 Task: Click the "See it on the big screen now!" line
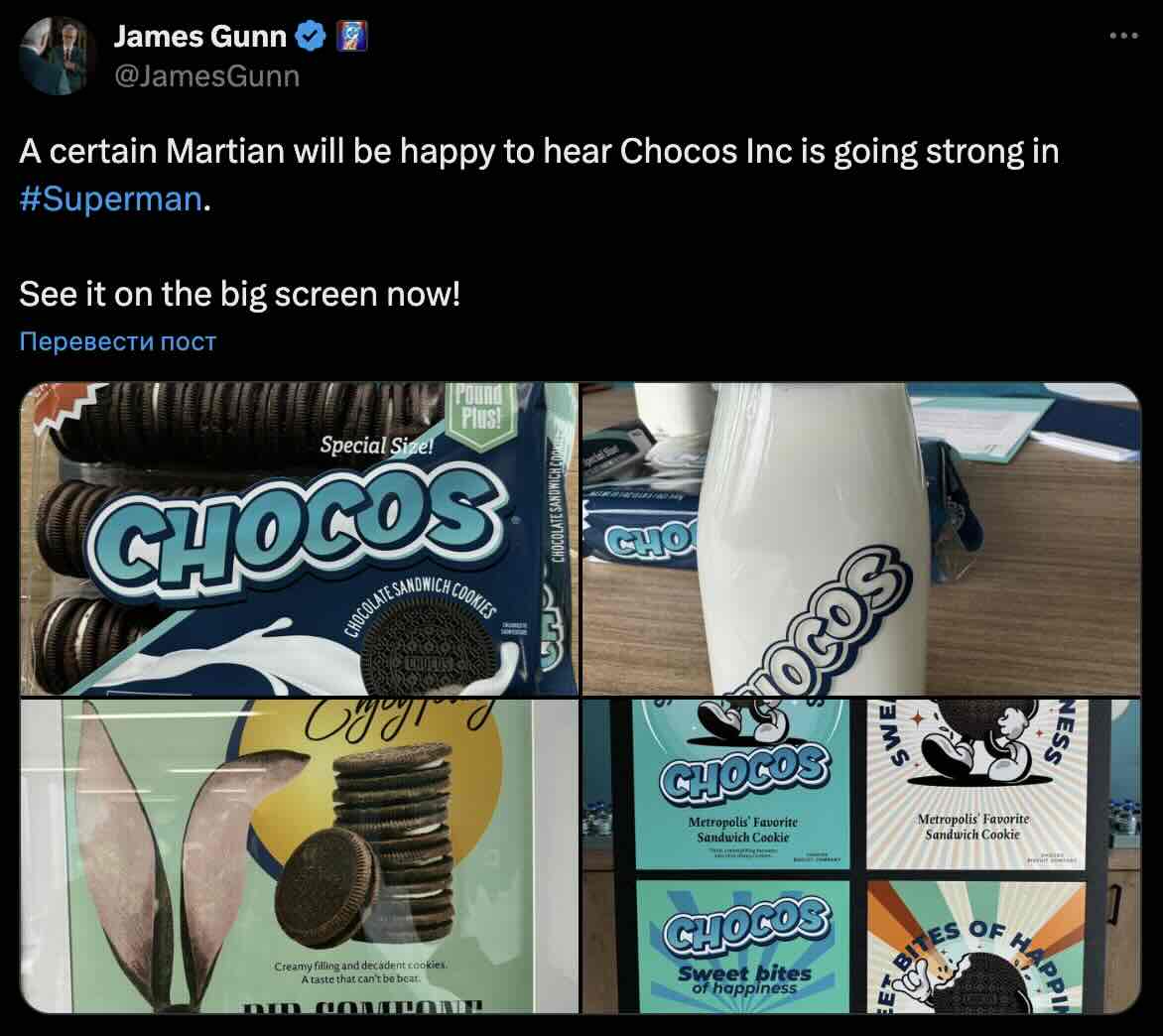tap(239, 295)
